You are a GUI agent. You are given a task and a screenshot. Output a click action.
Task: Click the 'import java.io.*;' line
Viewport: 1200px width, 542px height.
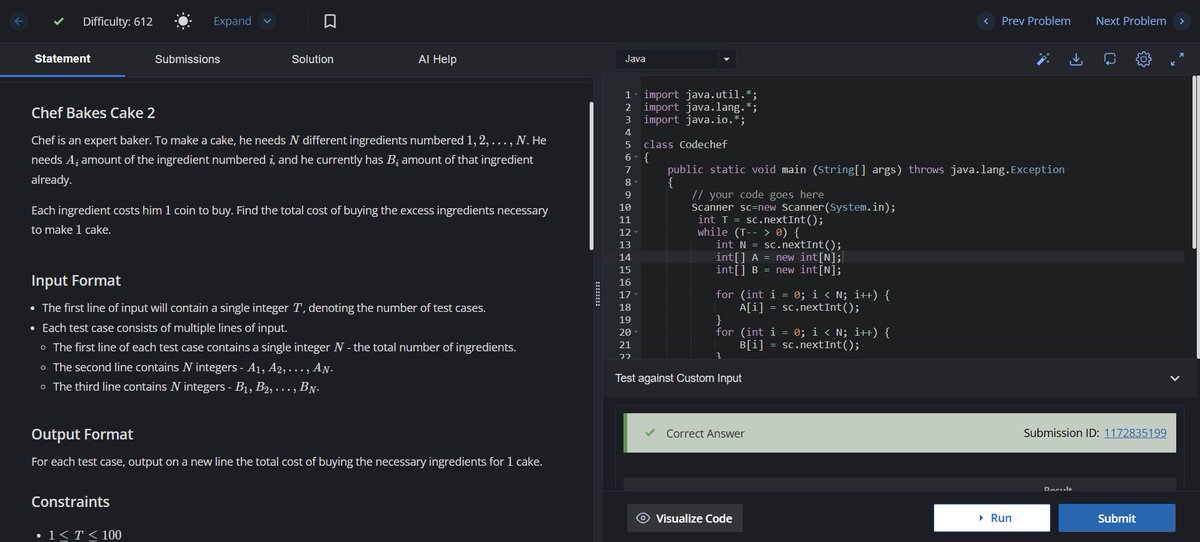tap(694, 120)
